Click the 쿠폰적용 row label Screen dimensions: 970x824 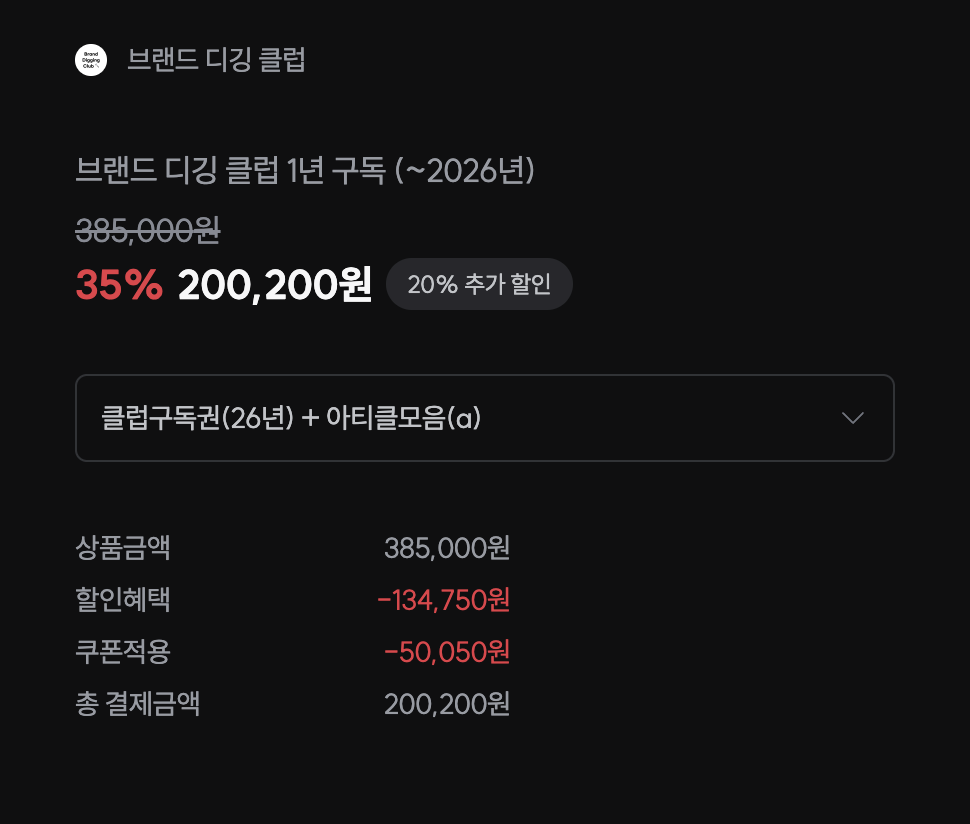pos(123,652)
